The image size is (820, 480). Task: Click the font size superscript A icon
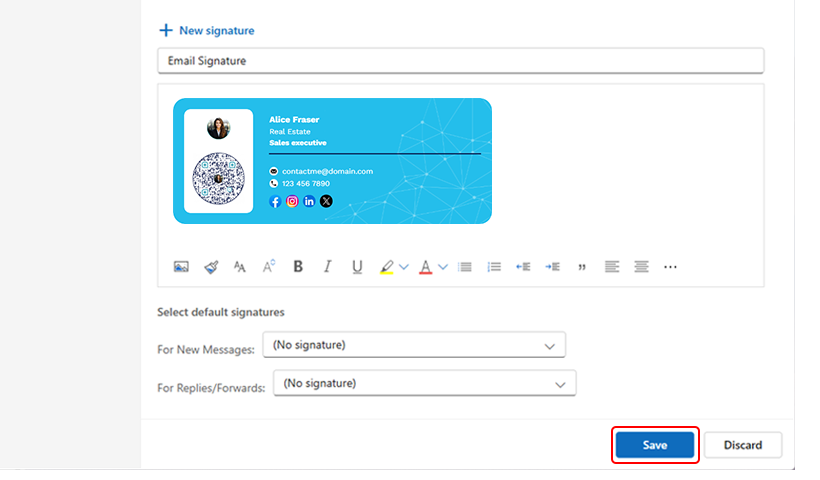[269, 266]
